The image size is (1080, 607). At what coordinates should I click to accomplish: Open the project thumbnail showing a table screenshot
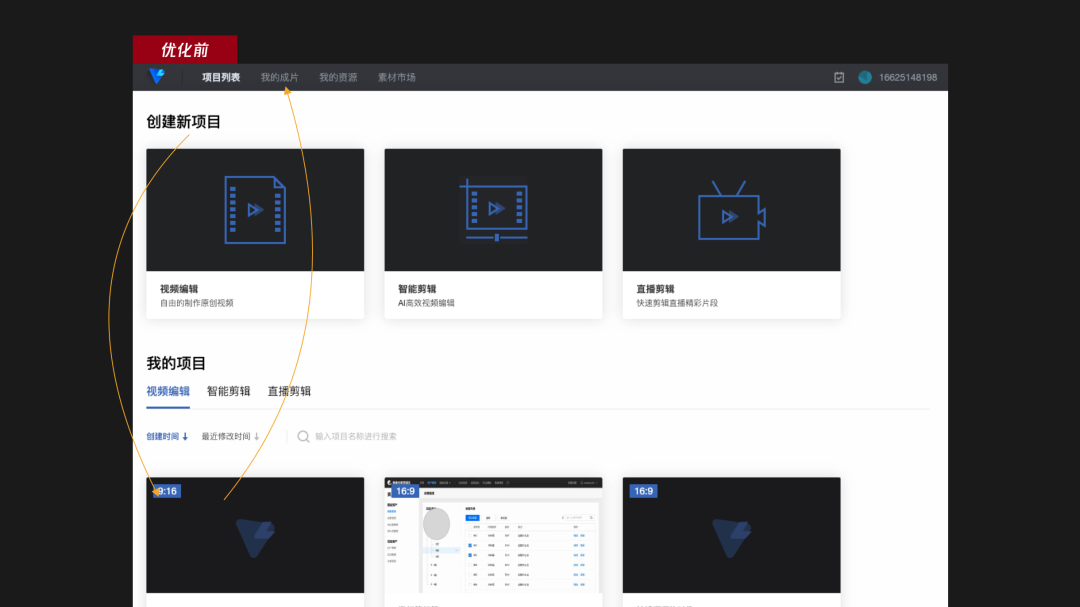coord(493,535)
